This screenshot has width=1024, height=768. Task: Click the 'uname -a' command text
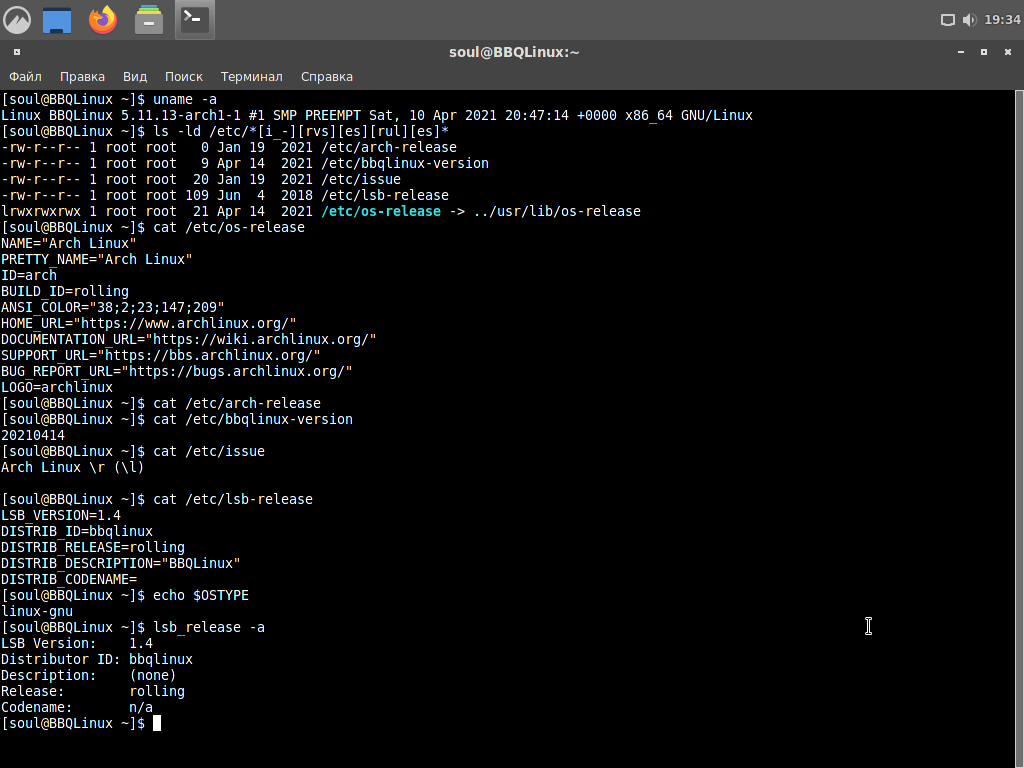tap(185, 99)
